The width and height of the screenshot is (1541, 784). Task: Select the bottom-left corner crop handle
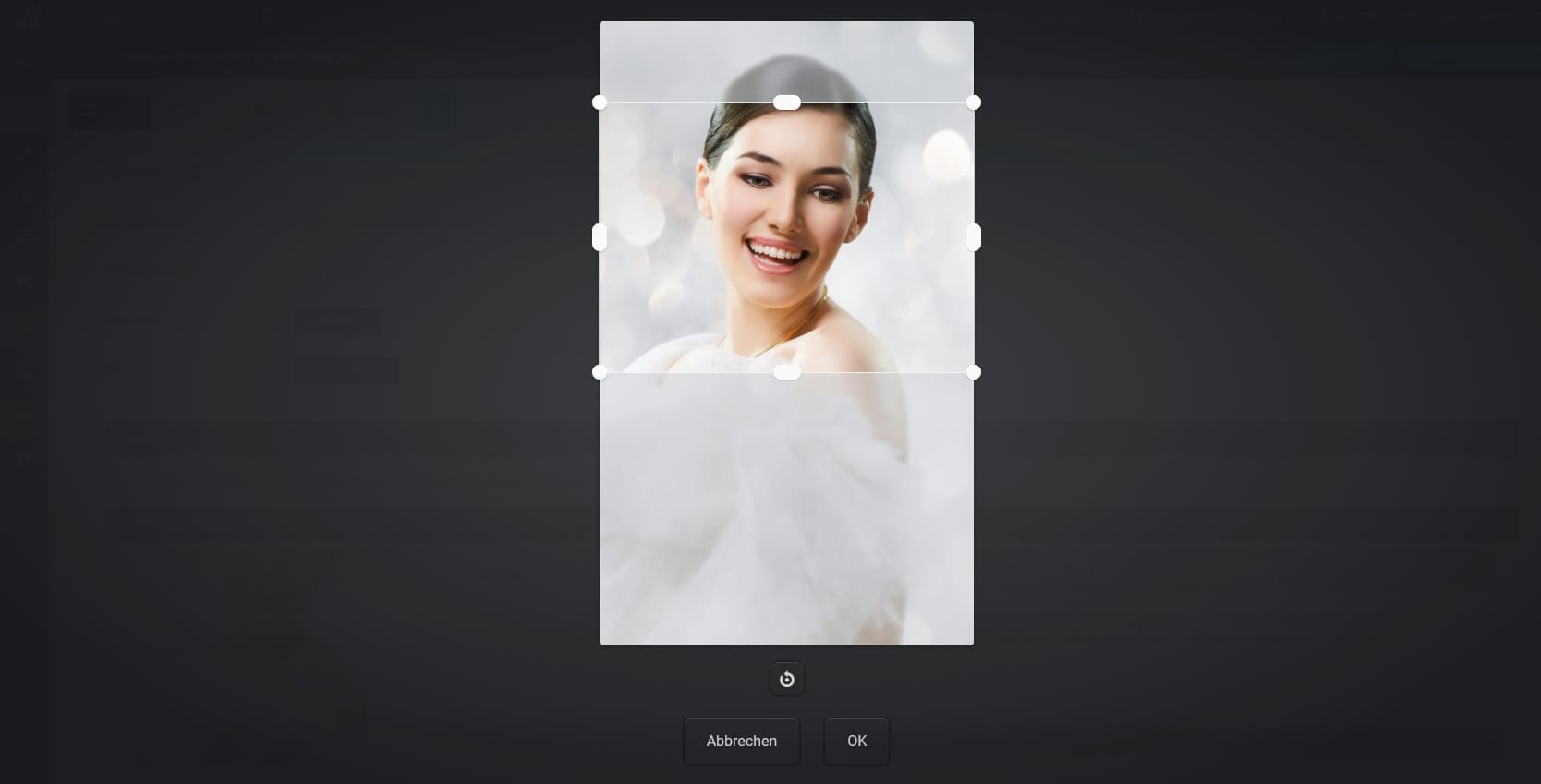pos(600,372)
